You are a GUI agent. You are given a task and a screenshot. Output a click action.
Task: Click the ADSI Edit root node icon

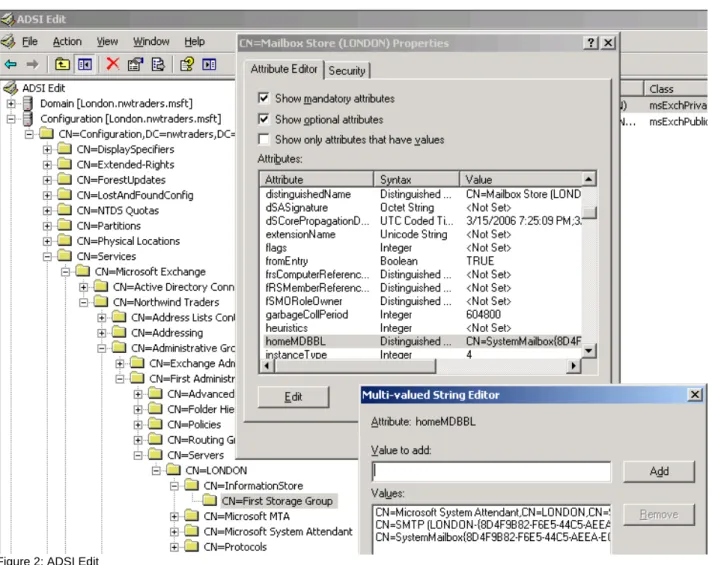pos(10,88)
